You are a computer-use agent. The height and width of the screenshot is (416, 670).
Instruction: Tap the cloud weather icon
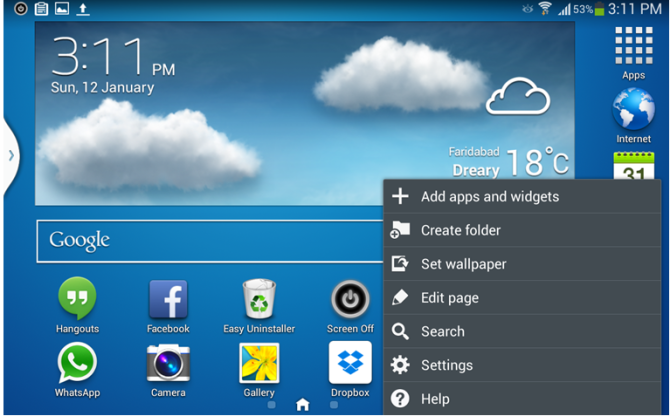coord(518,96)
